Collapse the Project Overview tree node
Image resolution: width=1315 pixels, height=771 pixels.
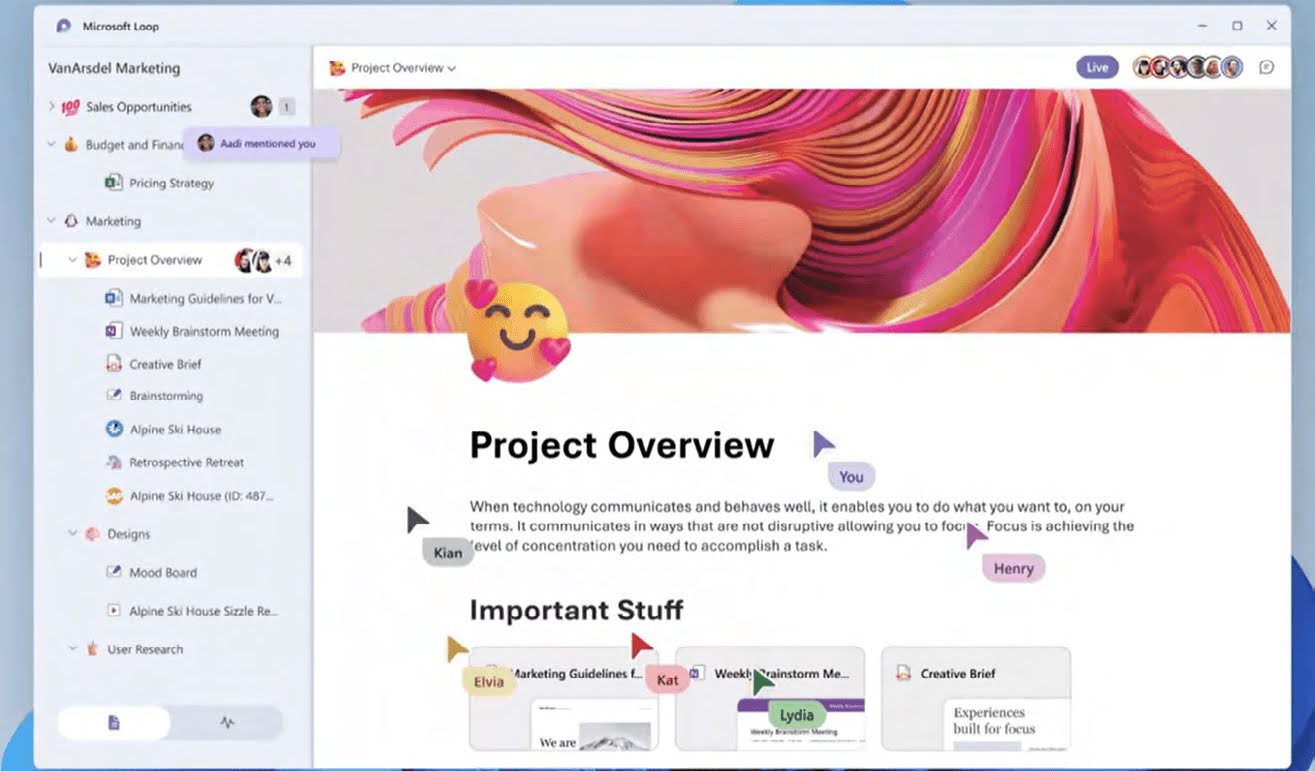pos(72,260)
